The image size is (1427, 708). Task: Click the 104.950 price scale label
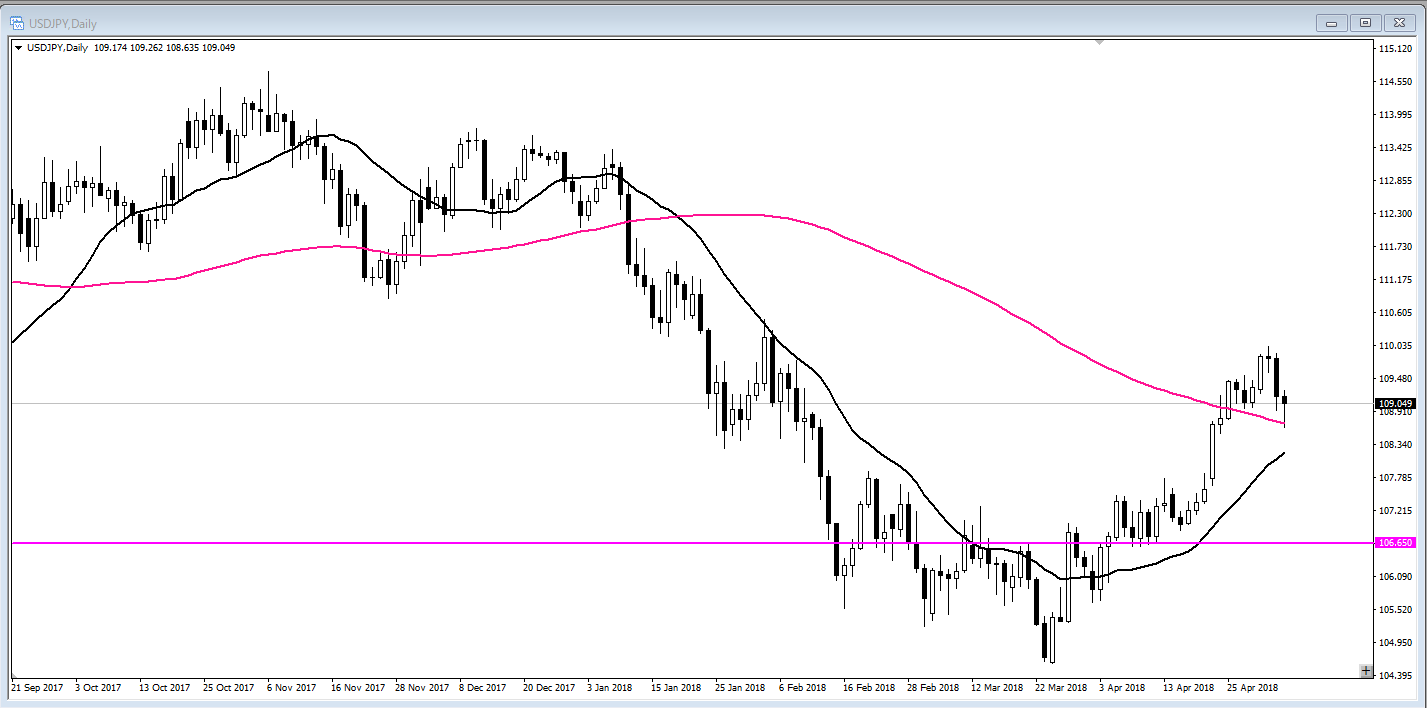click(1394, 642)
